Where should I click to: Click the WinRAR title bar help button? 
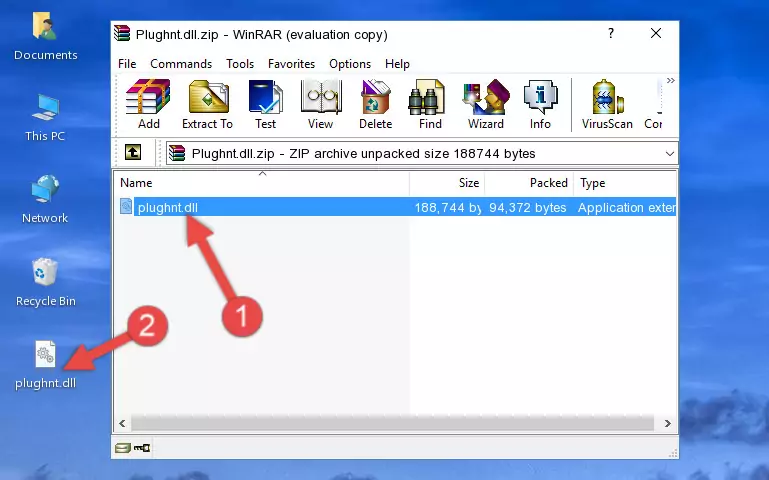[x=611, y=33]
